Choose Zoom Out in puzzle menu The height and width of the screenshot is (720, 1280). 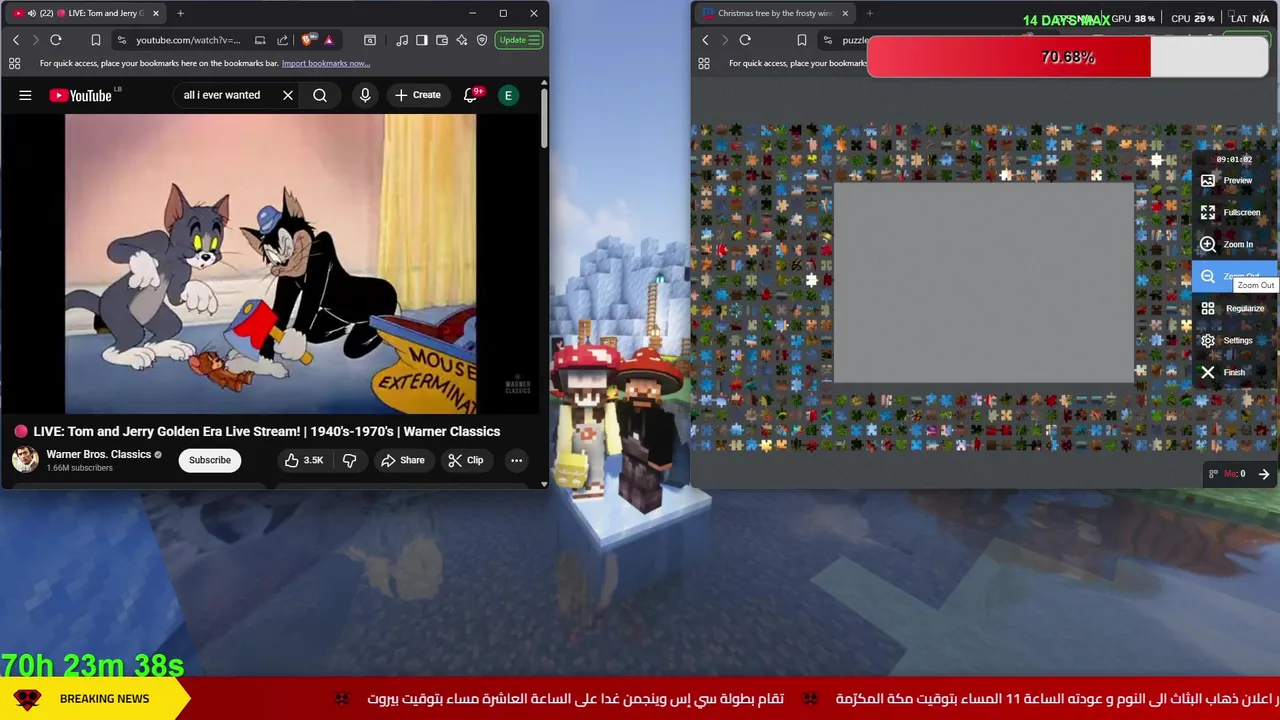click(1235, 276)
